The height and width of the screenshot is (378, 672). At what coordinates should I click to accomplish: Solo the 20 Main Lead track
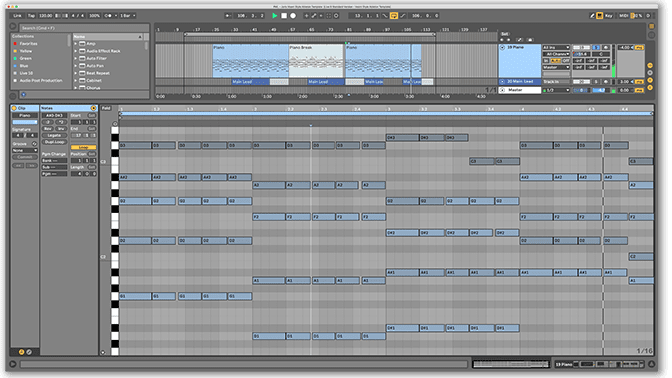pos(596,81)
